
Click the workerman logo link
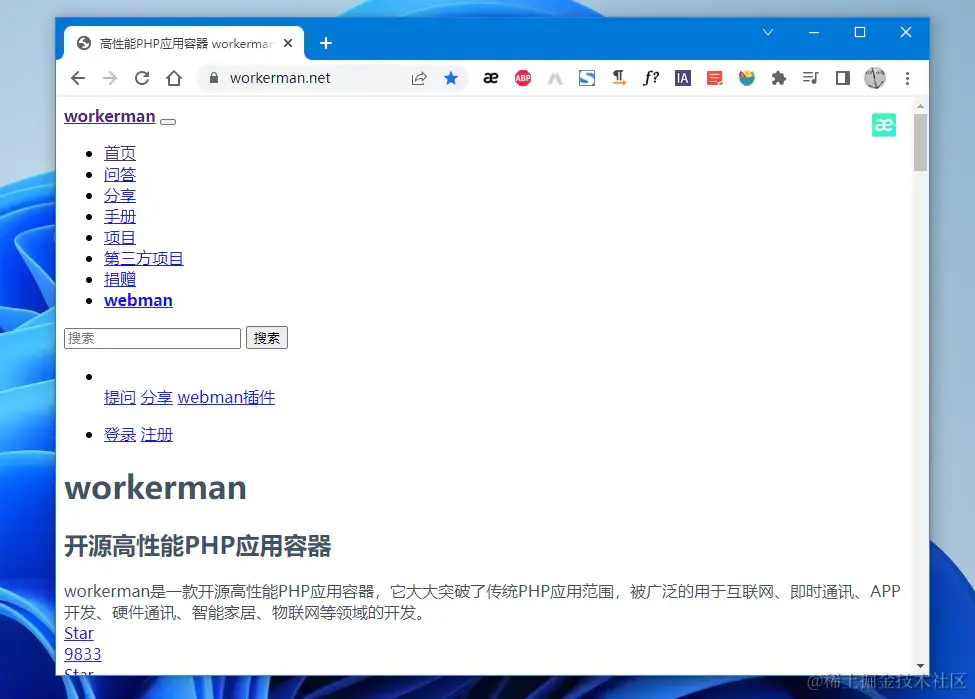tap(109, 116)
